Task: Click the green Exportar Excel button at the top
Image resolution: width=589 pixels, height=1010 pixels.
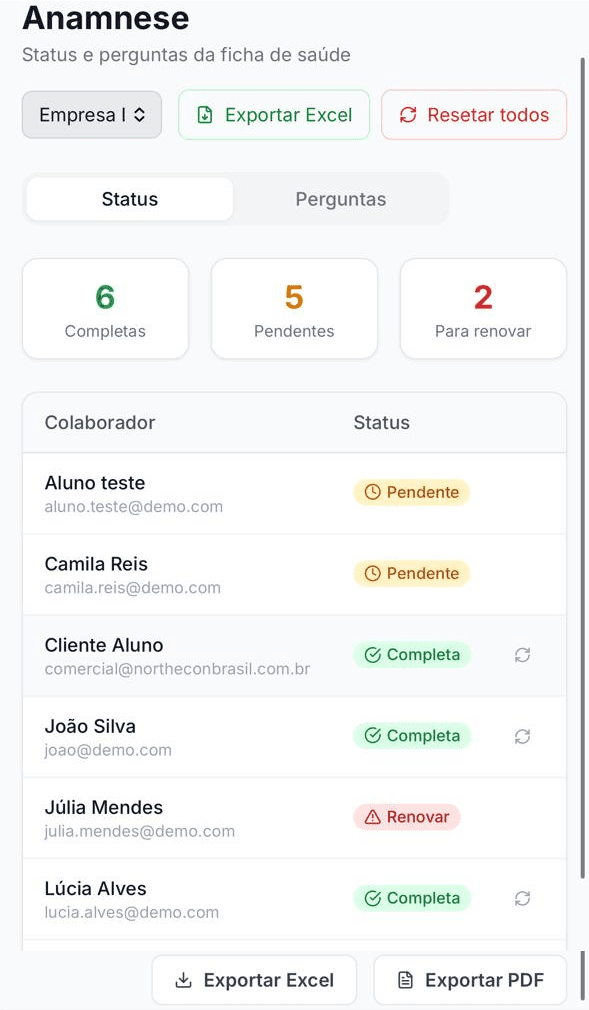Action: [x=274, y=115]
